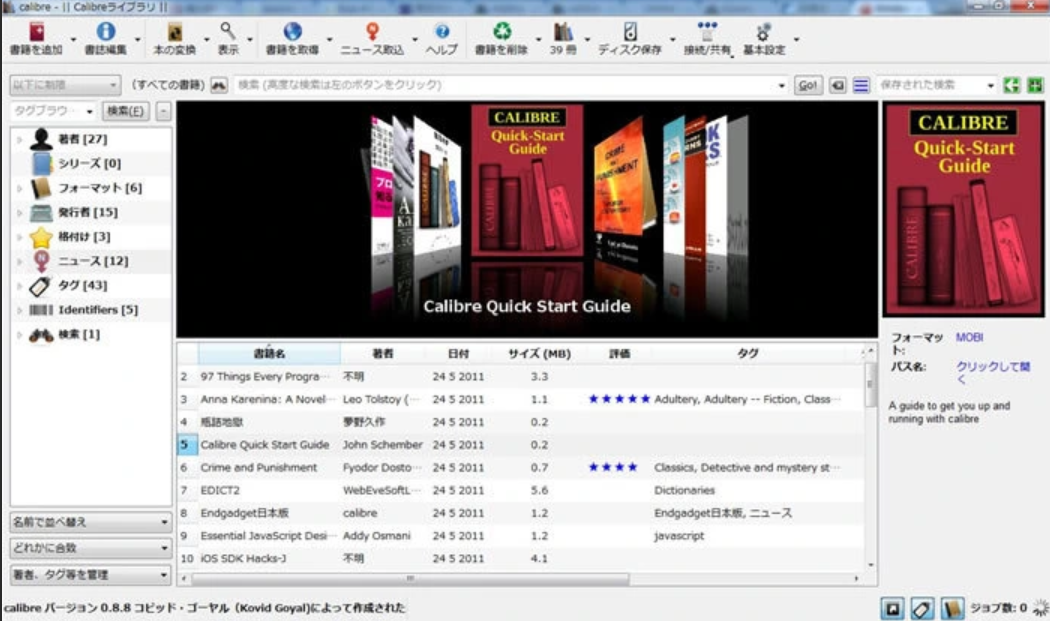Open 書誌編集 metadata edit tool

[105, 32]
